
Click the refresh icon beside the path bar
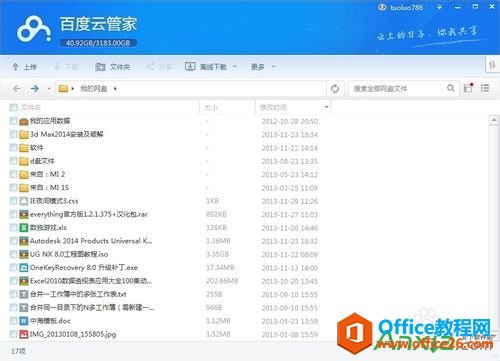click(335, 89)
